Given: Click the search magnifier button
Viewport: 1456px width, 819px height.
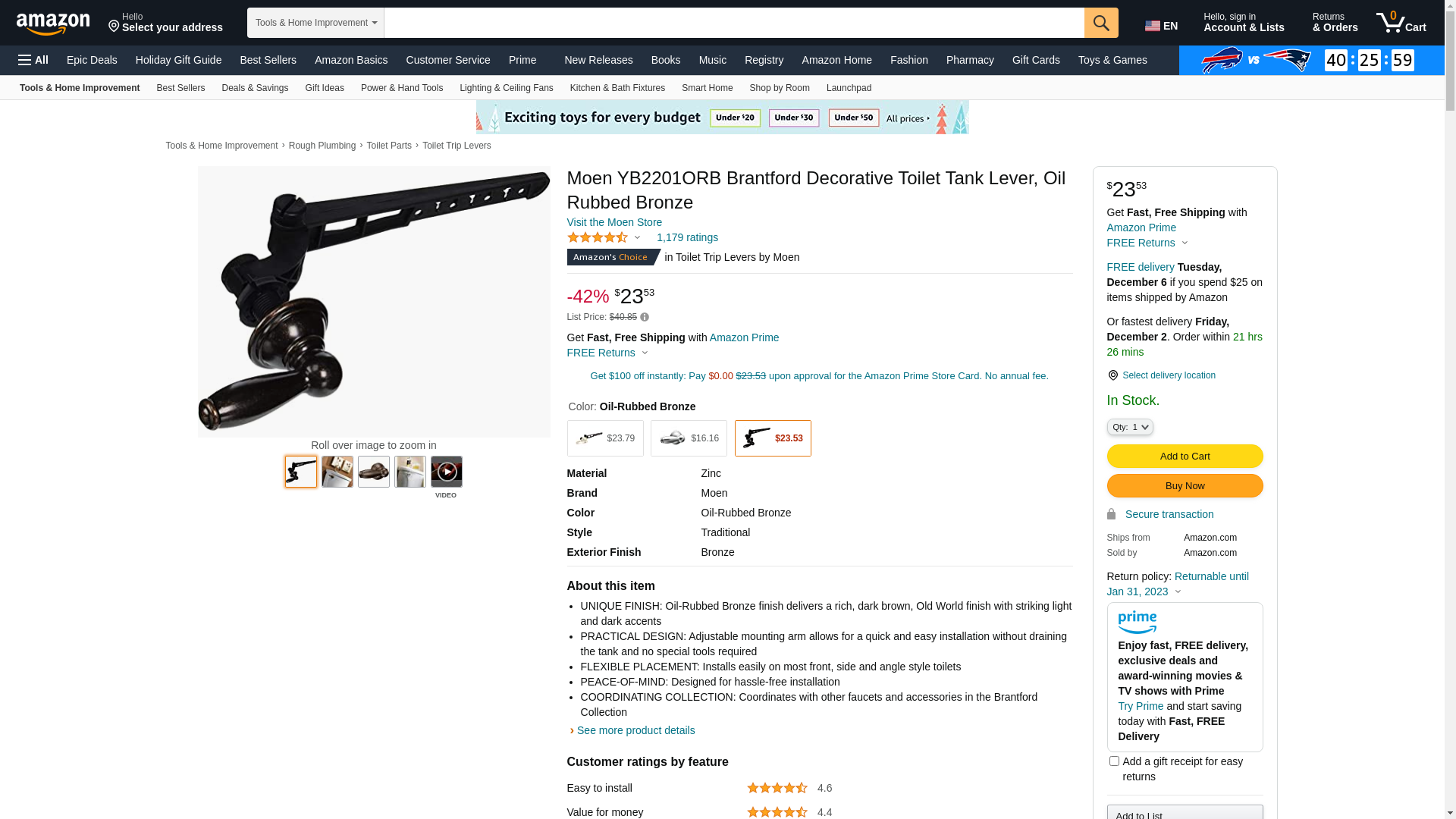Looking at the screenshot, I should coord(1101,23).
